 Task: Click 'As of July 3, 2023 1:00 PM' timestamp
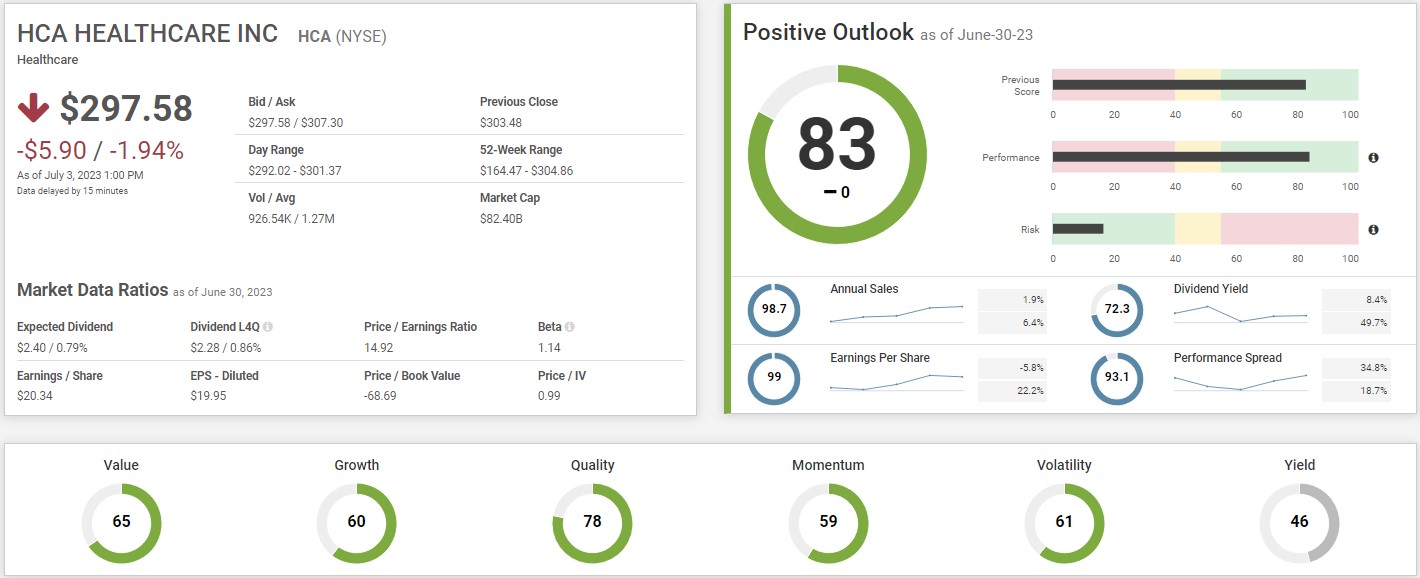80,176
